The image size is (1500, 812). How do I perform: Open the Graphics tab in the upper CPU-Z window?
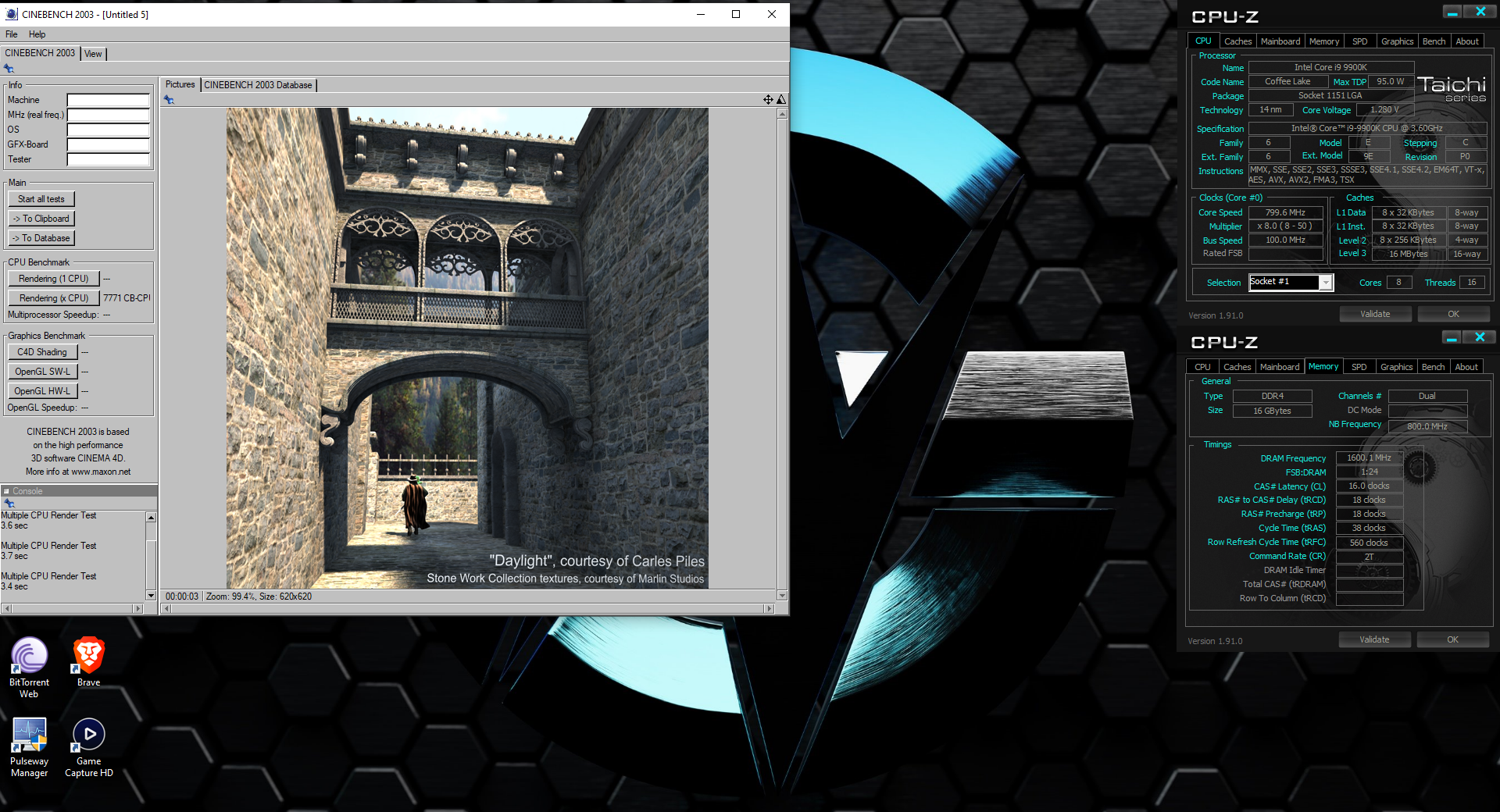1397,41
